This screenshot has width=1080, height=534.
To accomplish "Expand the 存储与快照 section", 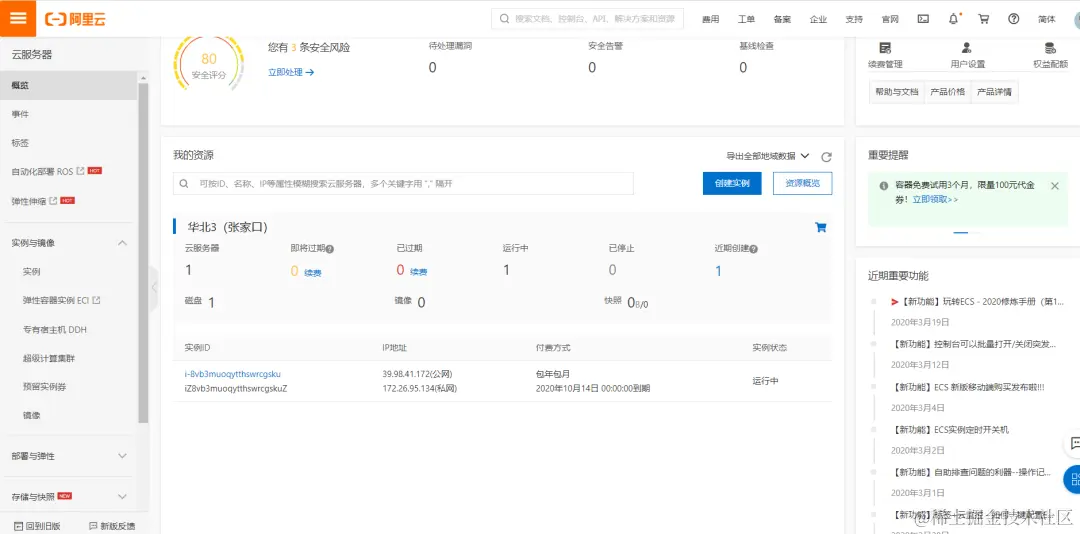I will (123, 497).
